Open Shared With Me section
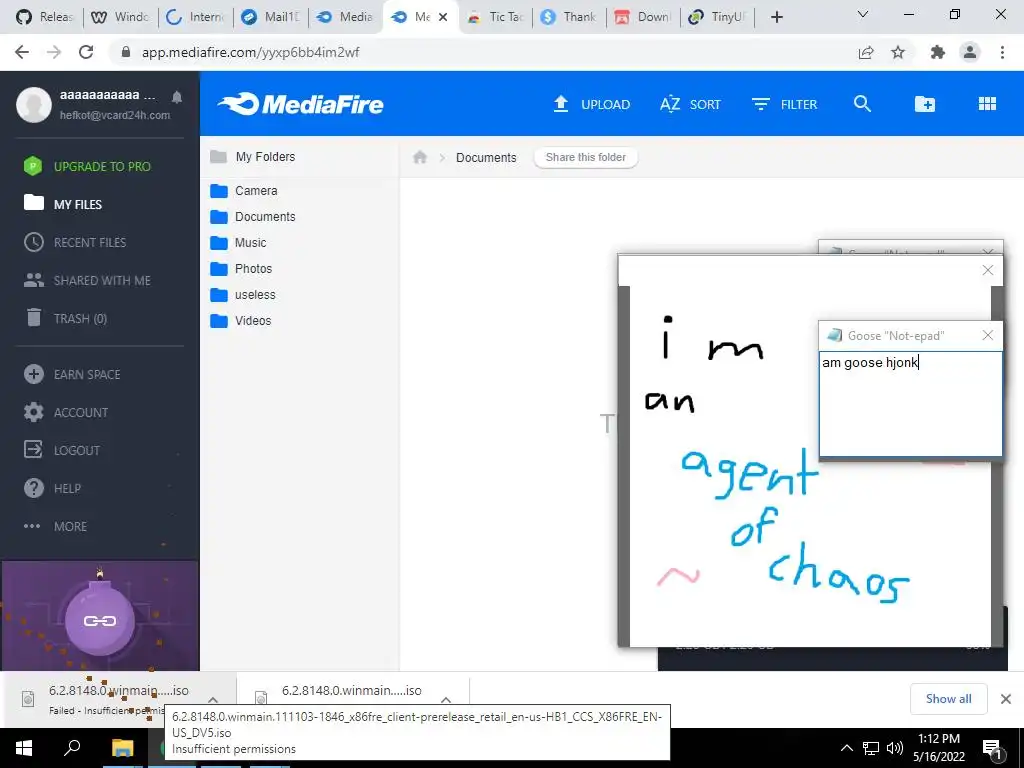Viewport: 1024px width, 768px height. 87,280
